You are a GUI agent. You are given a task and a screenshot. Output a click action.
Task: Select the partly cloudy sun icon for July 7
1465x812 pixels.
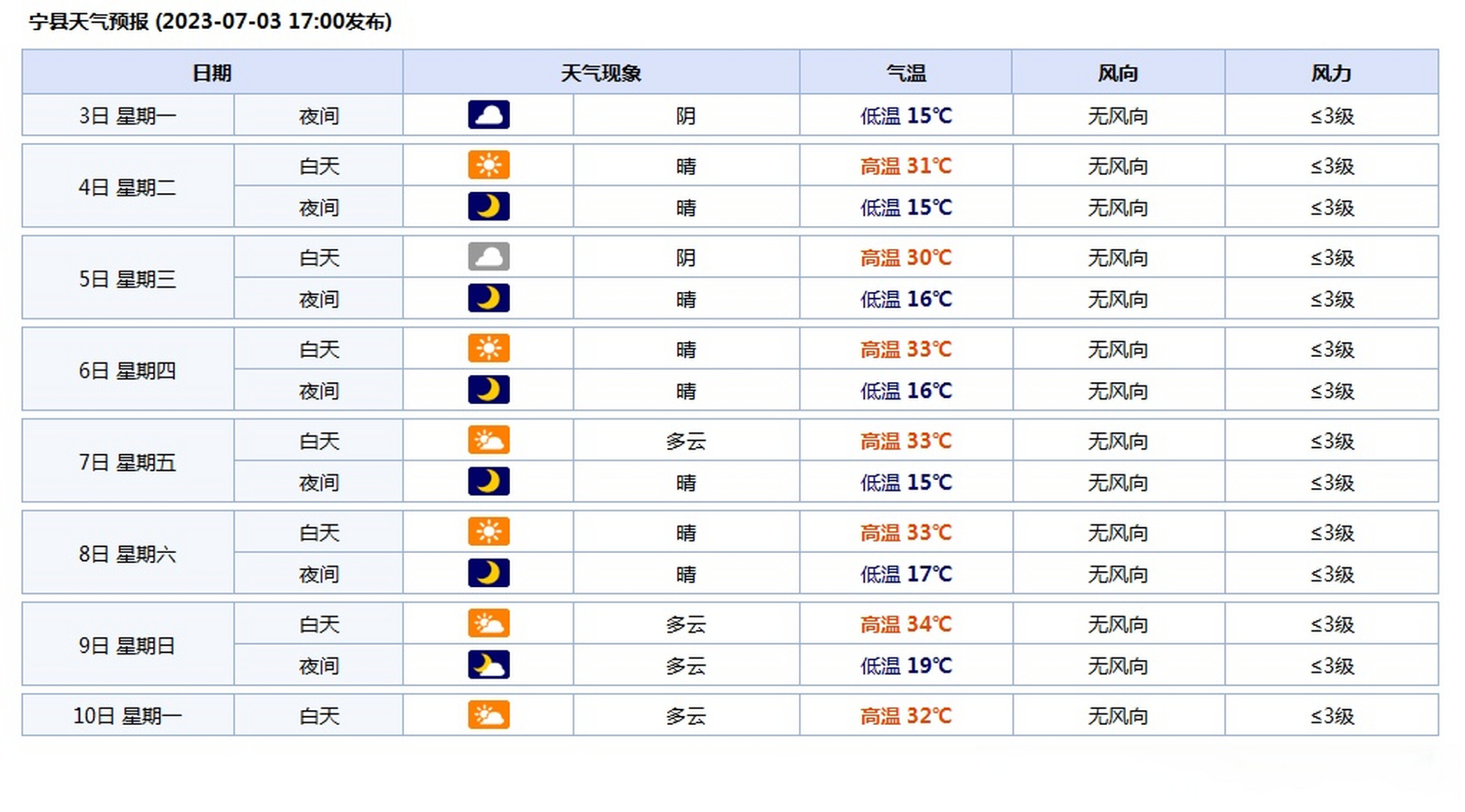[489, 440]
